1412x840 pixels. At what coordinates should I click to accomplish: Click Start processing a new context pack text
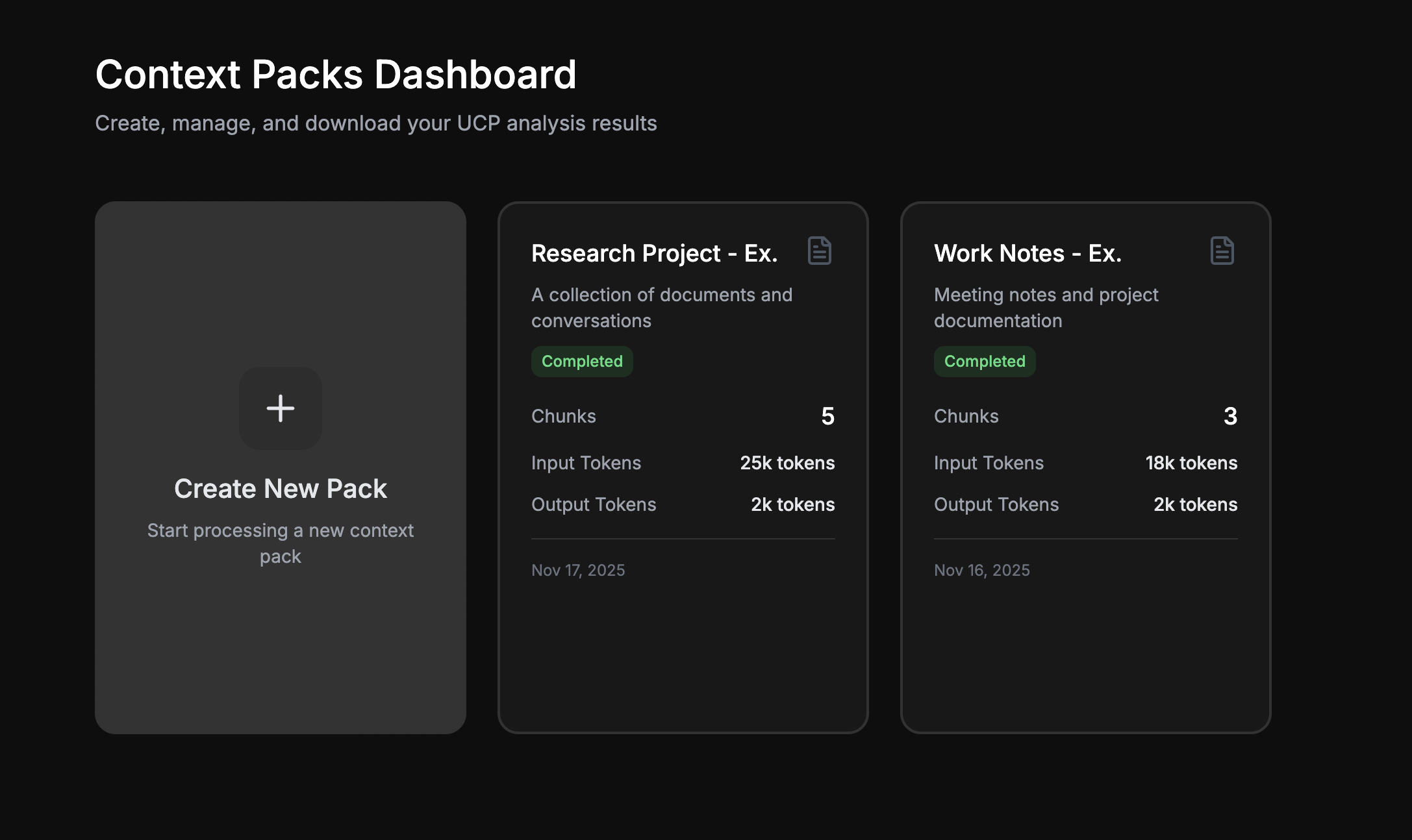(280, 543)
